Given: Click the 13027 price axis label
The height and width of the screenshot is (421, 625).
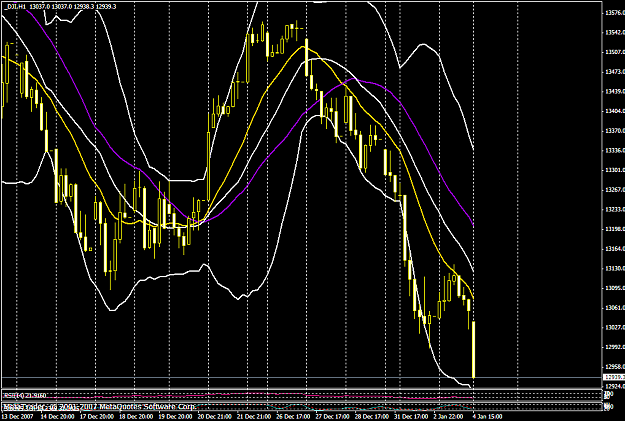Looking at the screenshot, I should (x=615, y=328).
